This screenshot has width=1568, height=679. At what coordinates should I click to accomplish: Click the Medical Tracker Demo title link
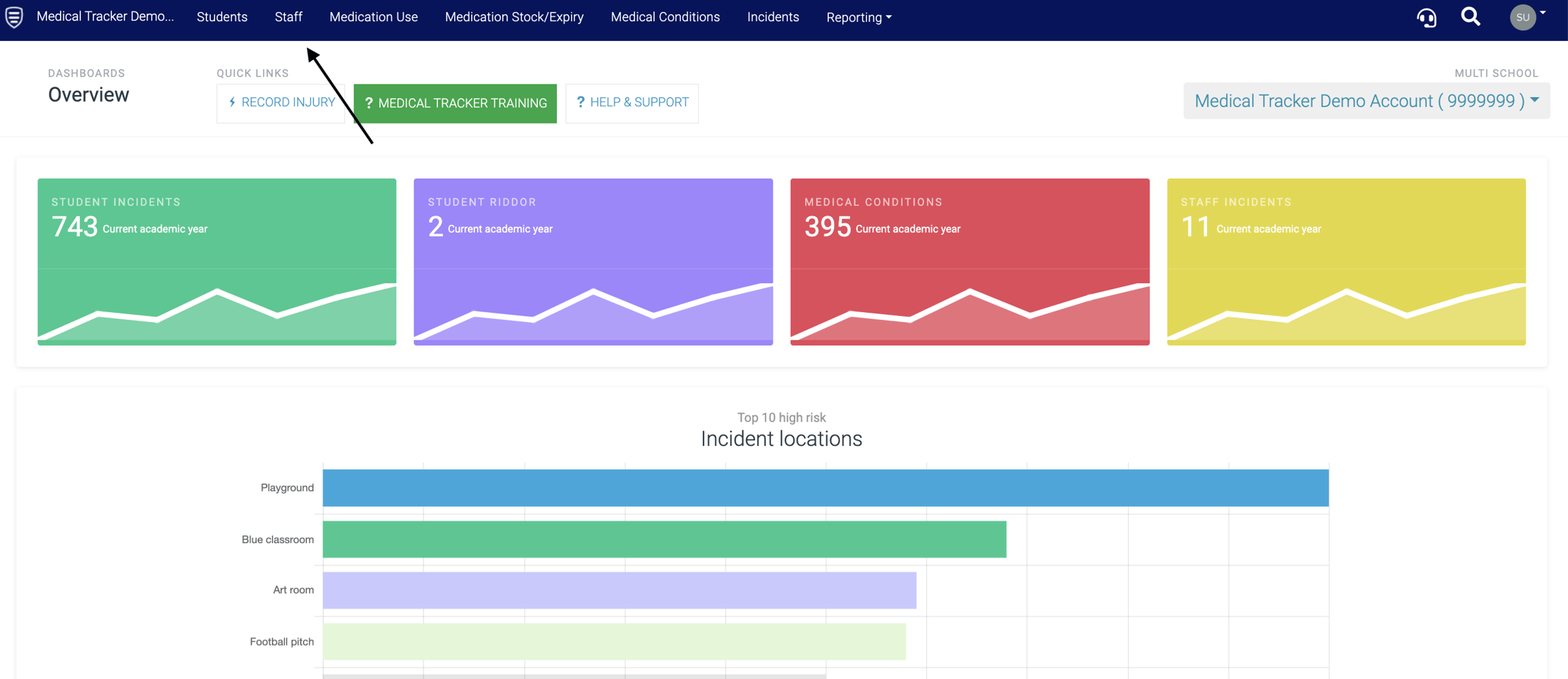[106, 17]
